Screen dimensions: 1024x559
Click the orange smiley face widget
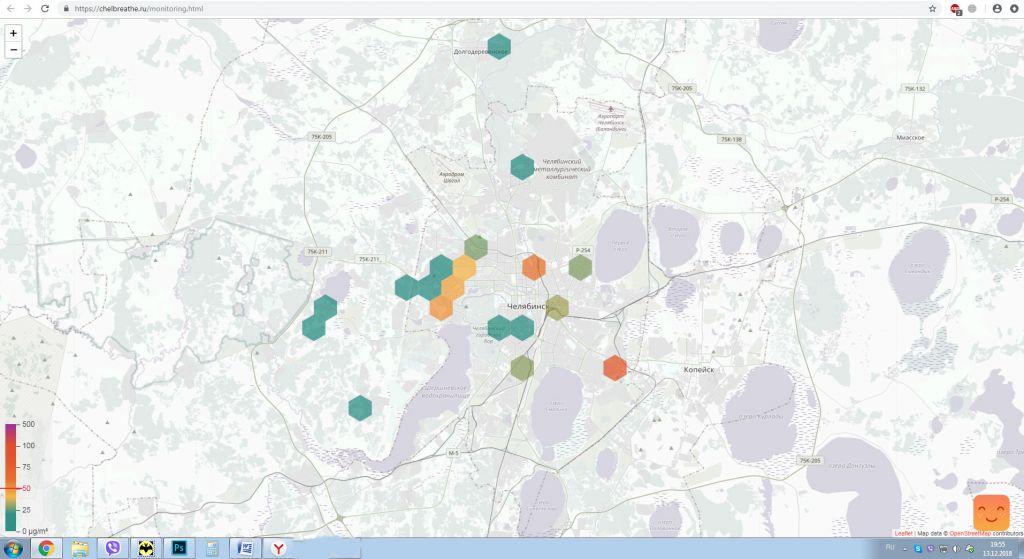[991, 512]
